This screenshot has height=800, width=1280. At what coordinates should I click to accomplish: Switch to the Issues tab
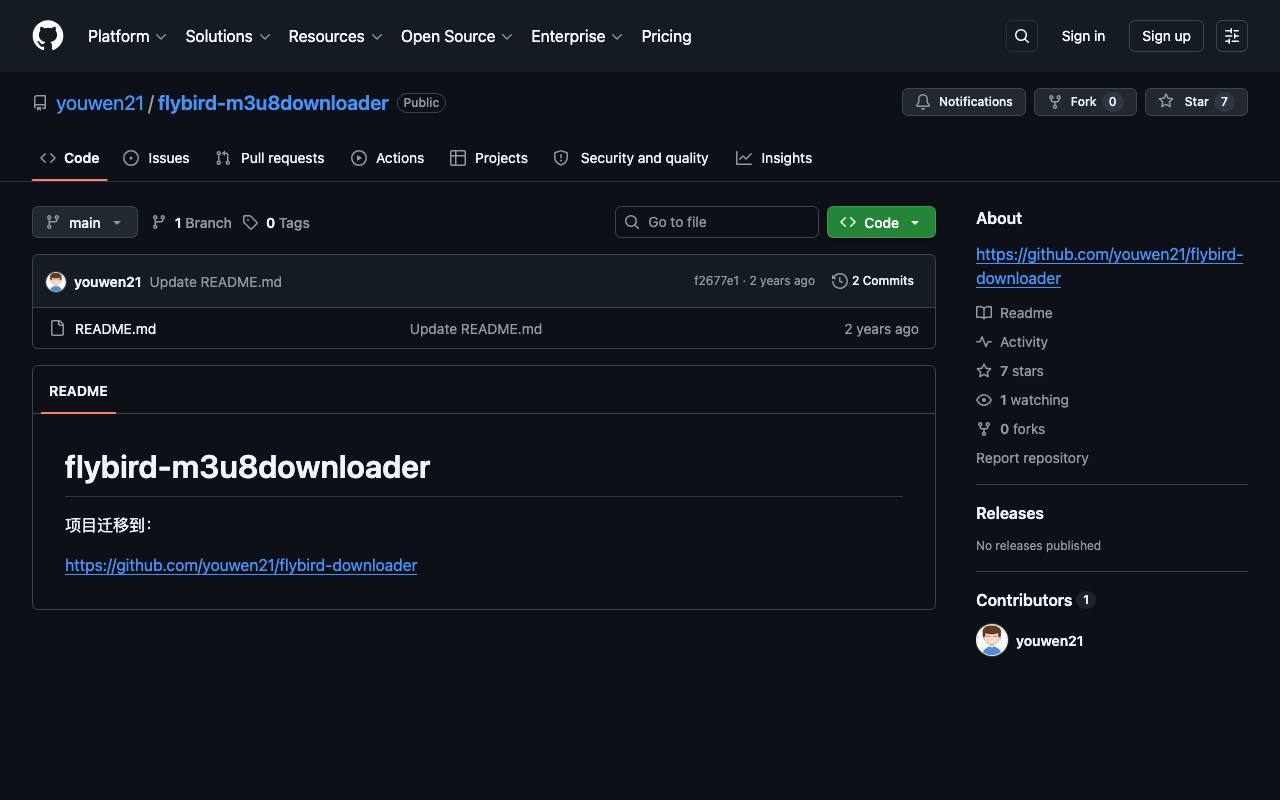pyautogui.click(x=156, y=158)
